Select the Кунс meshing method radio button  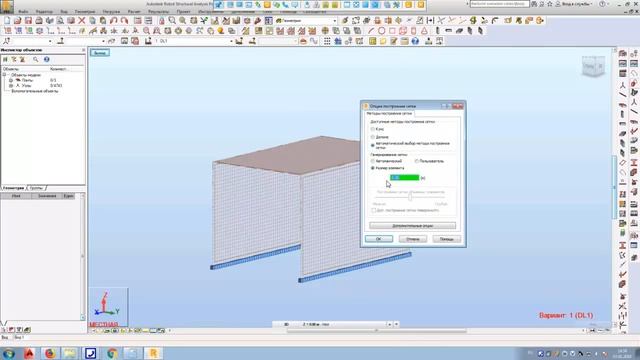click(x=373, y=129)
